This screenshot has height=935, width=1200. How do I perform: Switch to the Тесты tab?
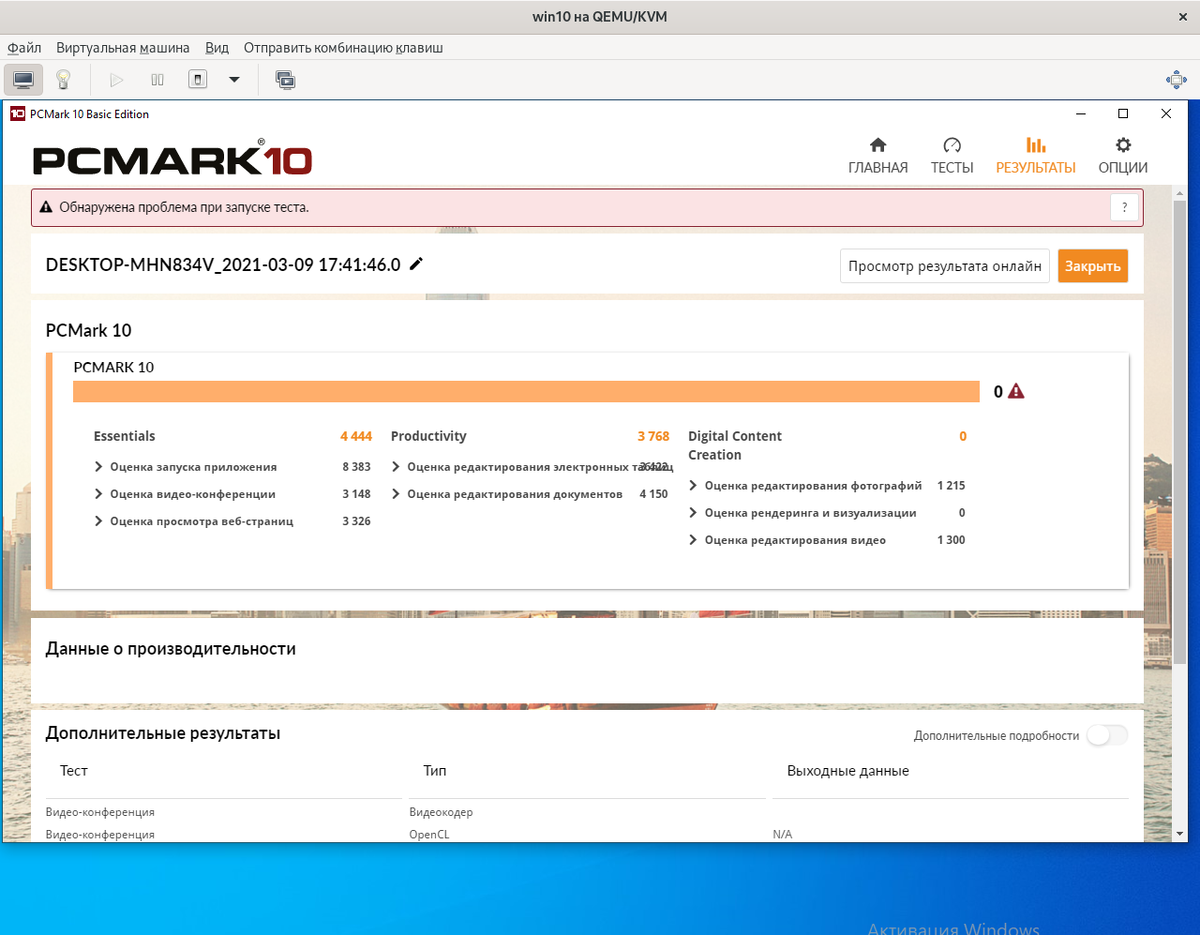(x=952, y=156)
